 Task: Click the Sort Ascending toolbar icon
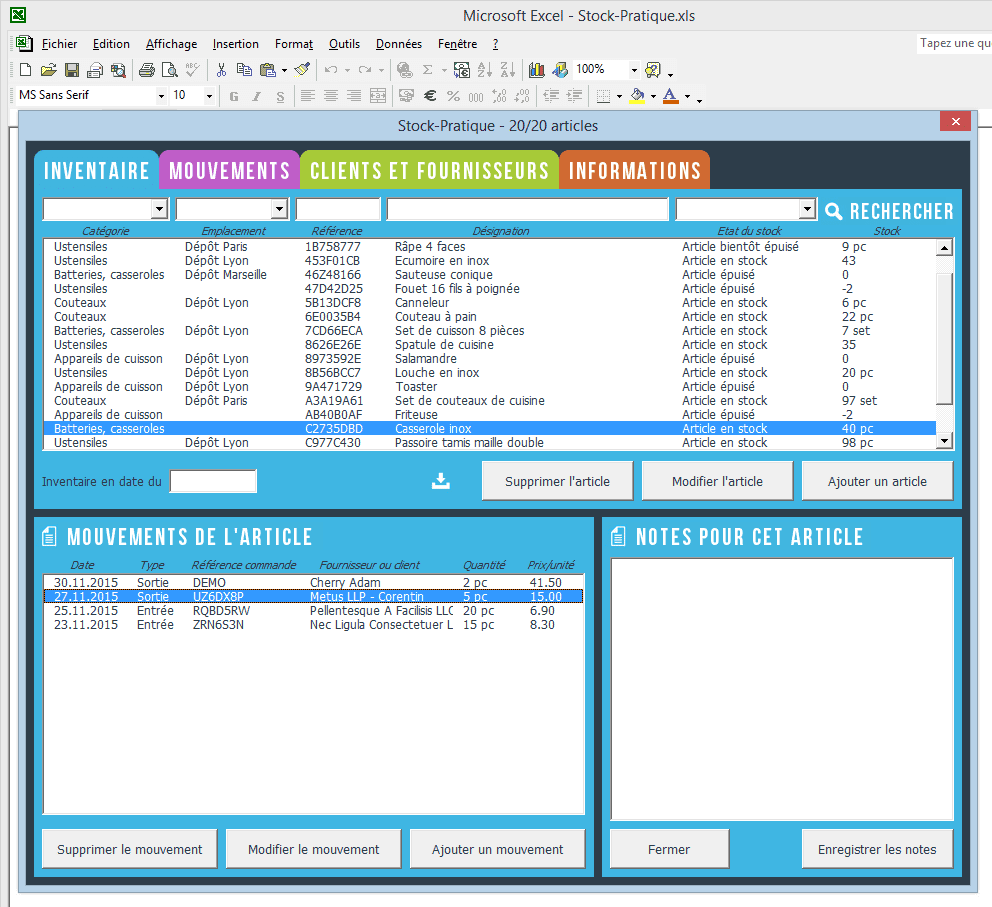[x=485, y=70]
